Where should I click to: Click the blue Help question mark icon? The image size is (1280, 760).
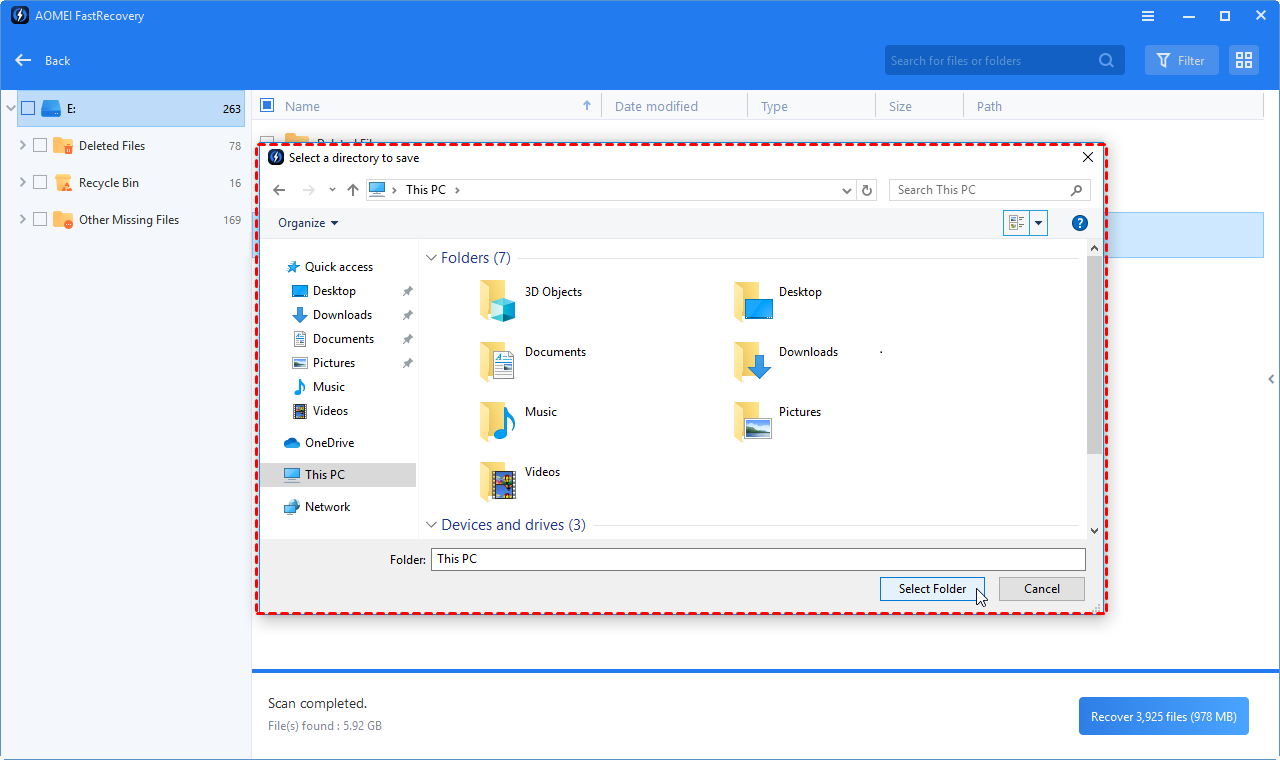[x=1079, y=222]
